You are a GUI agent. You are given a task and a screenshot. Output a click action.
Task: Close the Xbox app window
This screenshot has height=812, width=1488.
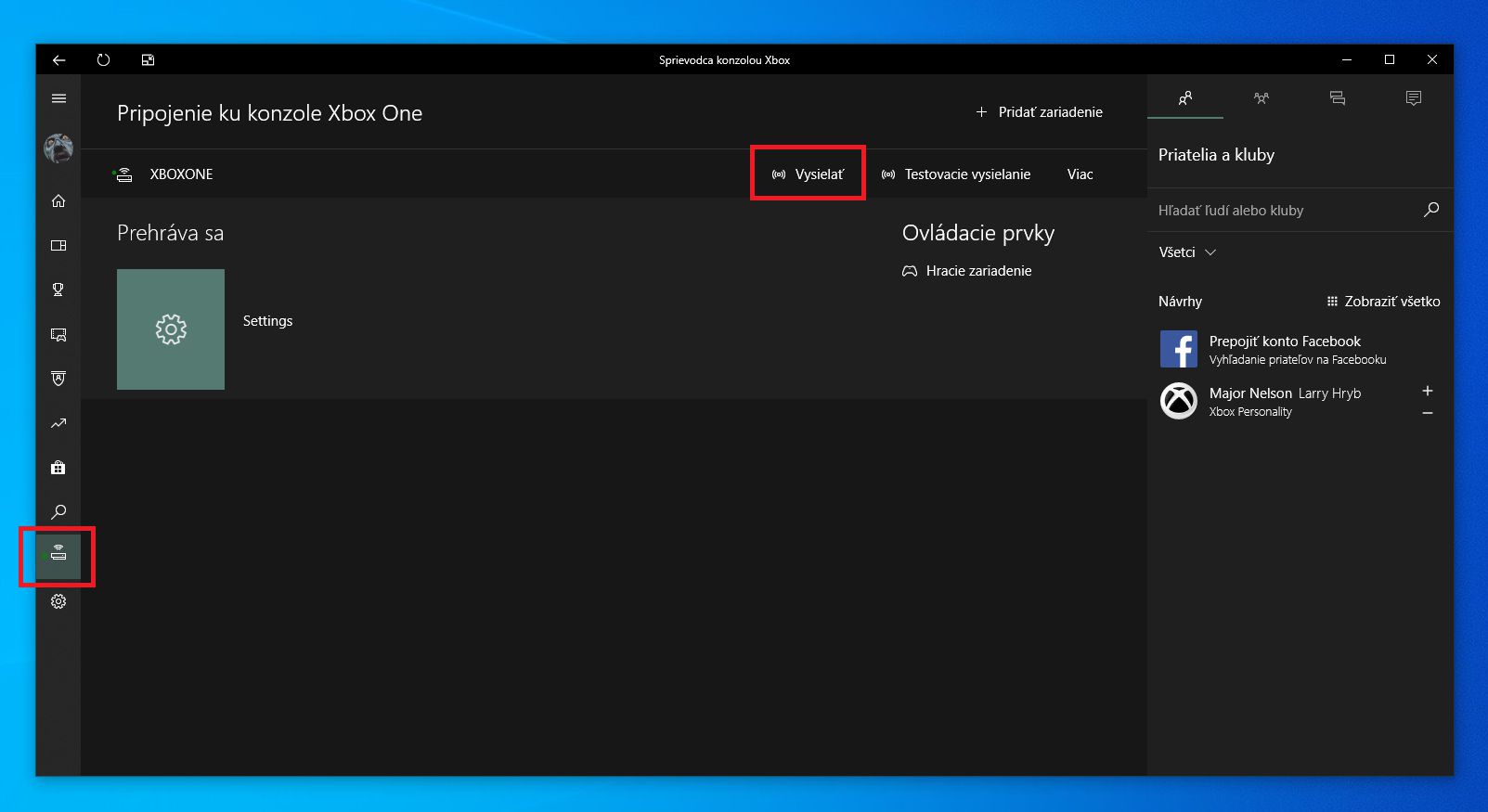(x=1432, y=59)
